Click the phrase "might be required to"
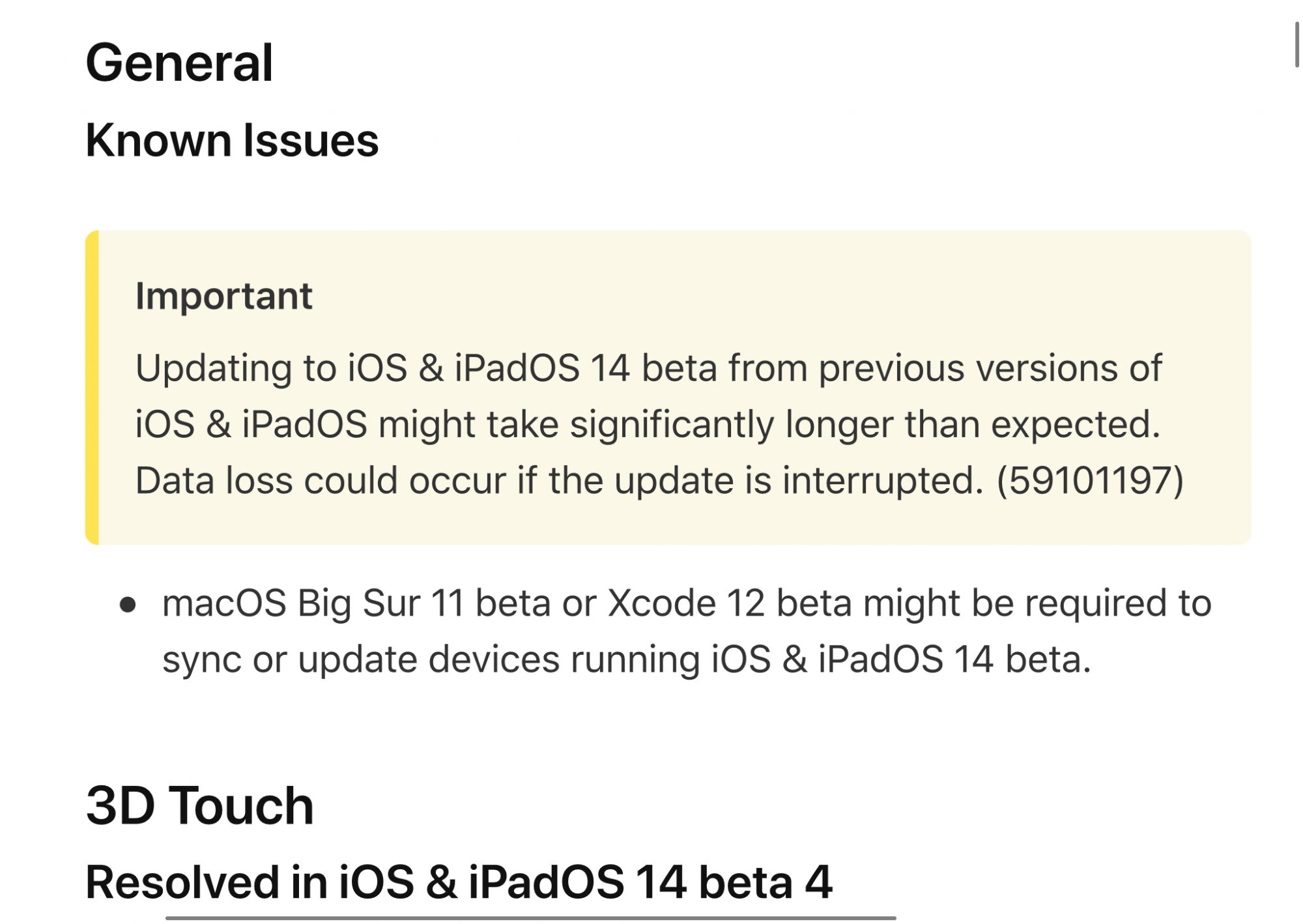Viewport: 1303px width, 924px height. coord(1037,603)
